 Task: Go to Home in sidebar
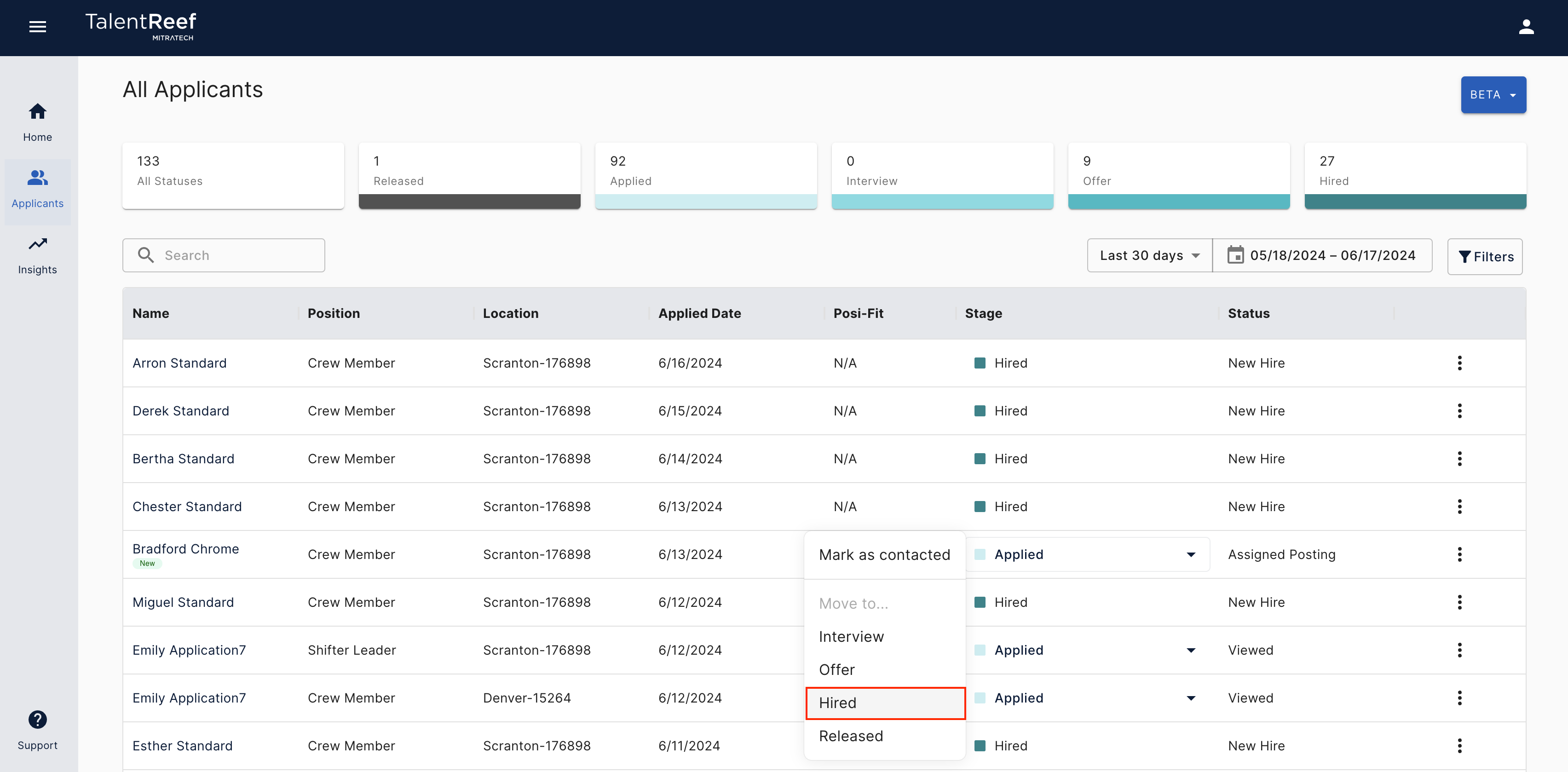[x=38, y=122]
